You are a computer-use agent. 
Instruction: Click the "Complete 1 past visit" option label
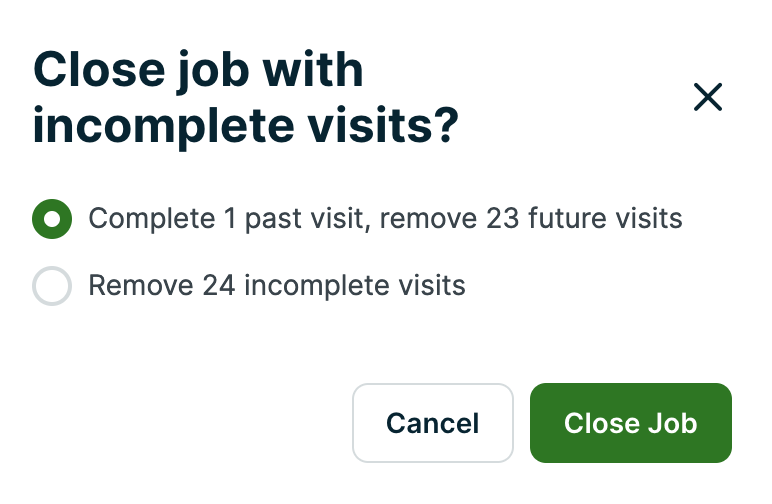click(x=385, y=218)
